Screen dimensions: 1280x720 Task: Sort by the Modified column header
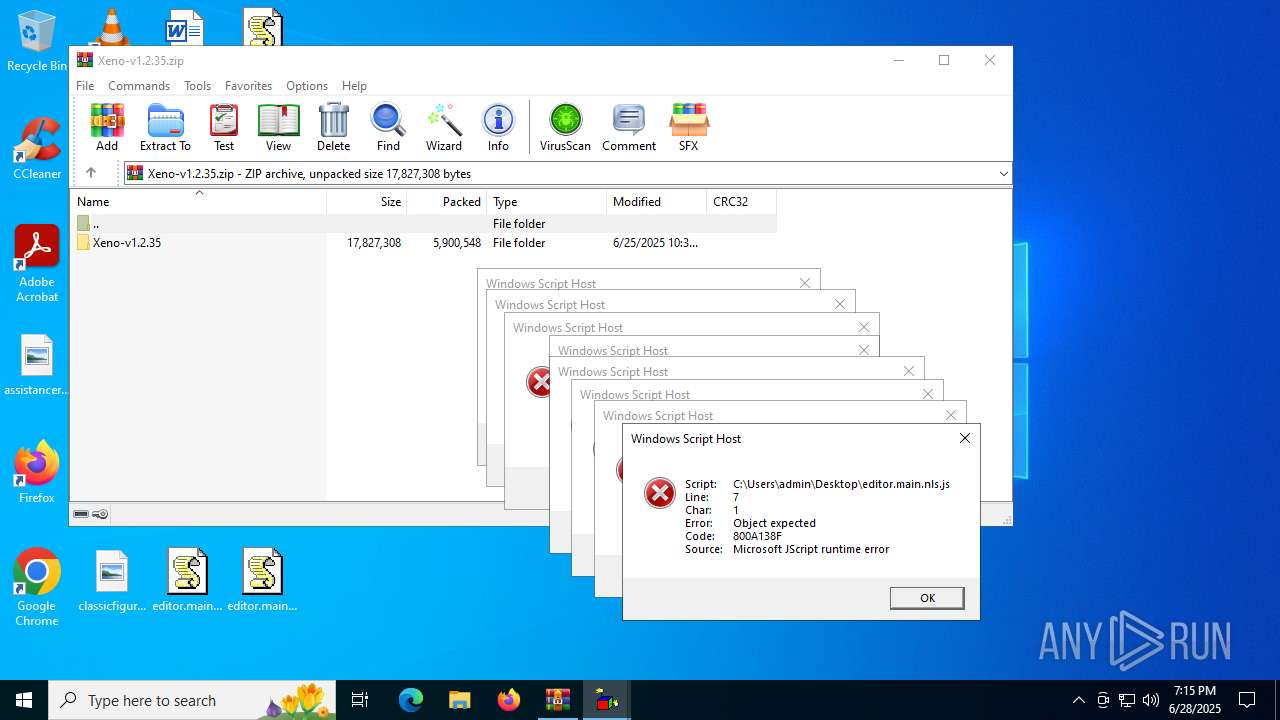pyautogui.click(x=656, y=201)
